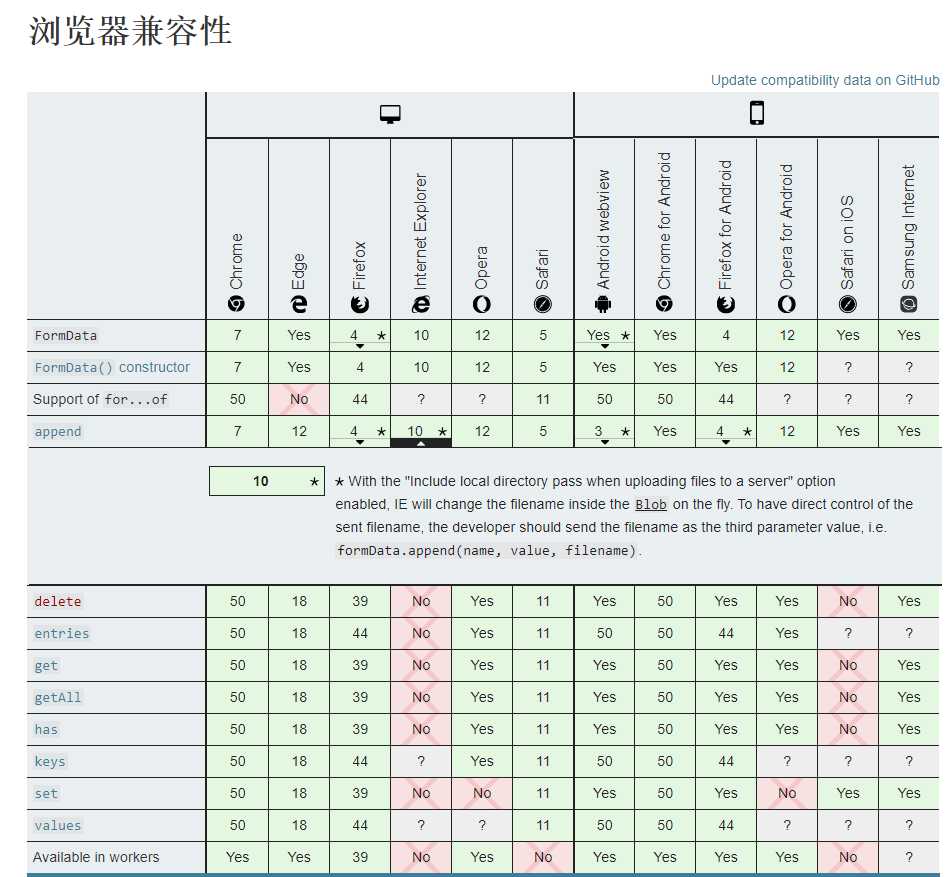Click the Chrome for Android icon

(x=665, y=304)
